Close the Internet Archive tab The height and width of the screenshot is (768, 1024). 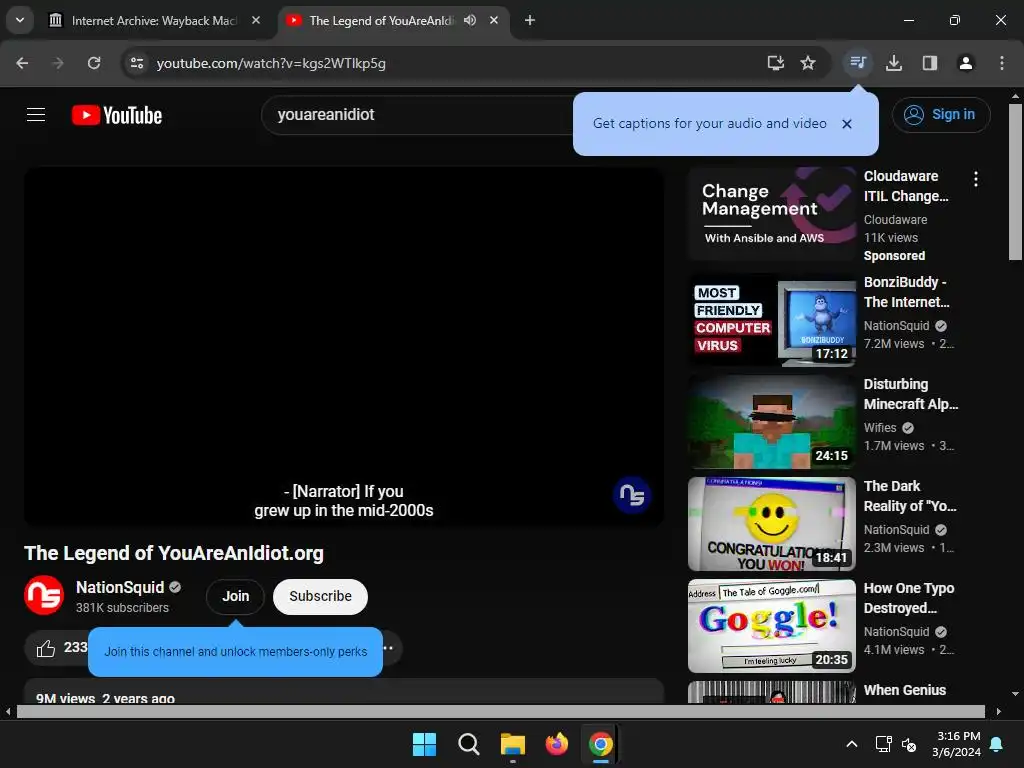tap(256, 20)
